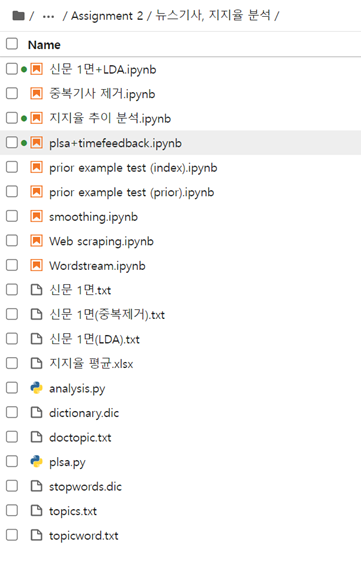Screen dimensions: 361x566
Task: Open the file name Web scraping.ipynb
Action: click(x=101, y=241)
